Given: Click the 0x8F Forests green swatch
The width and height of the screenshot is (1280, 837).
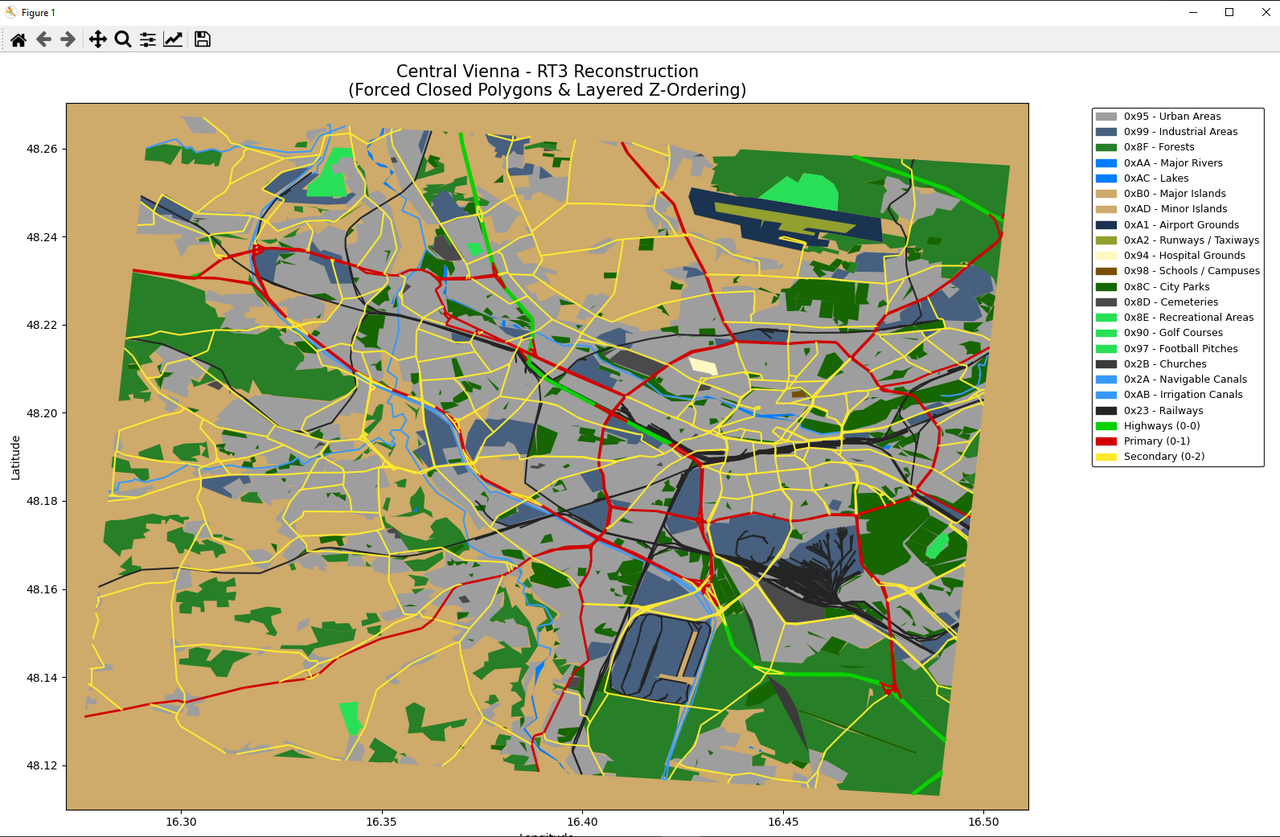Looking at the screenshot, I should 1107,147.
